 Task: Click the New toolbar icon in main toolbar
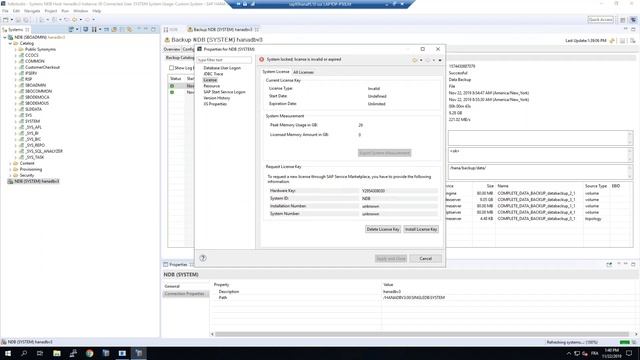[6, 20]
